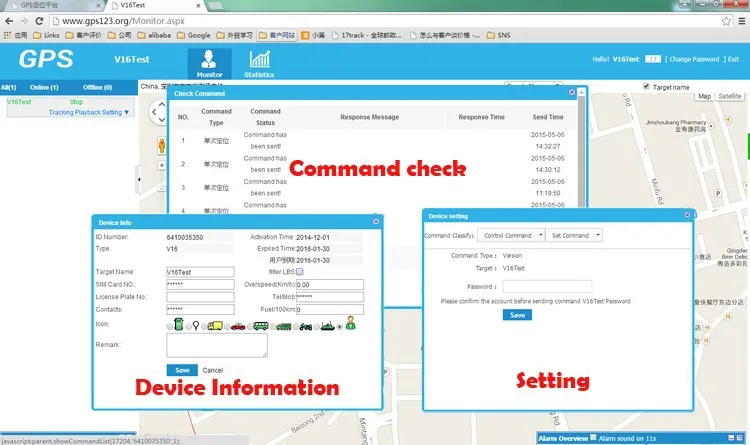The image size is (750, 445).
Task: Select the person icon radio button
Action: (340, 327)
